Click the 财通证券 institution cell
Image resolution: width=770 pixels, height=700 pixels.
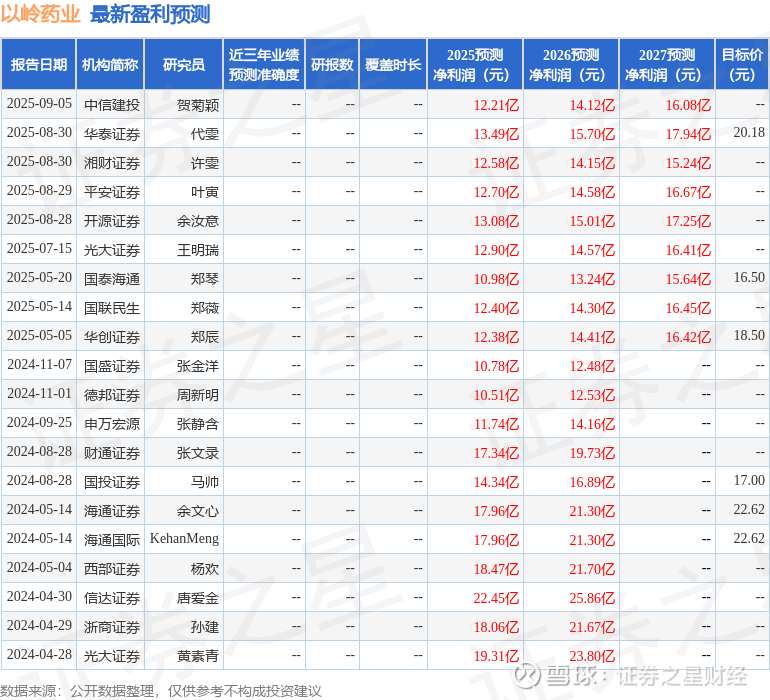[x=112, y=452]
